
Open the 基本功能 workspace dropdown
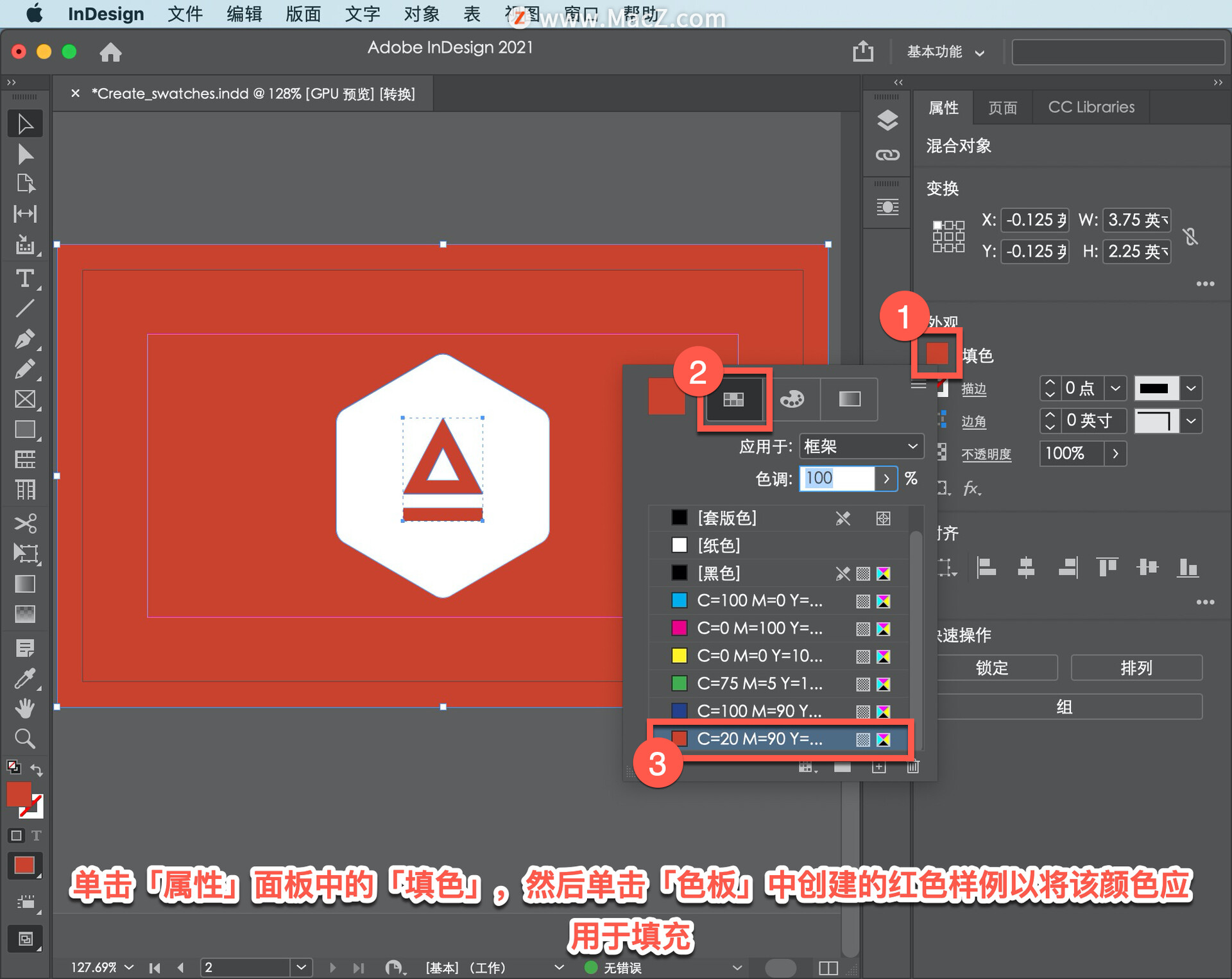[x=945, y=52]
